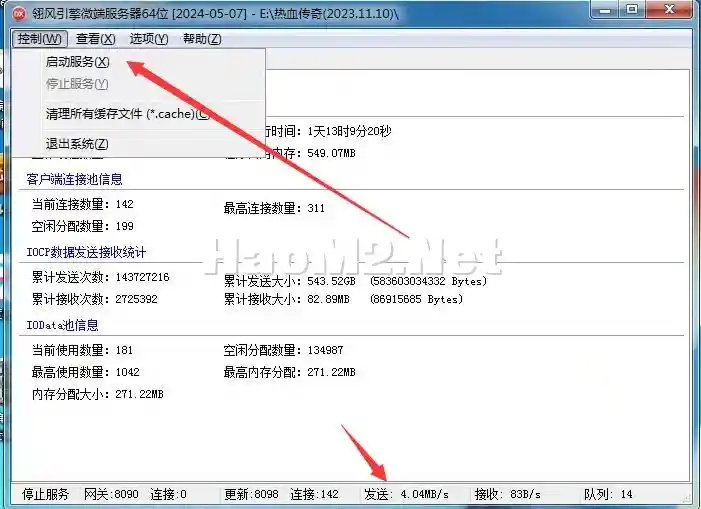Click the IOData池信息 section heading
The image size is (701, 509).
click(62, 325)
